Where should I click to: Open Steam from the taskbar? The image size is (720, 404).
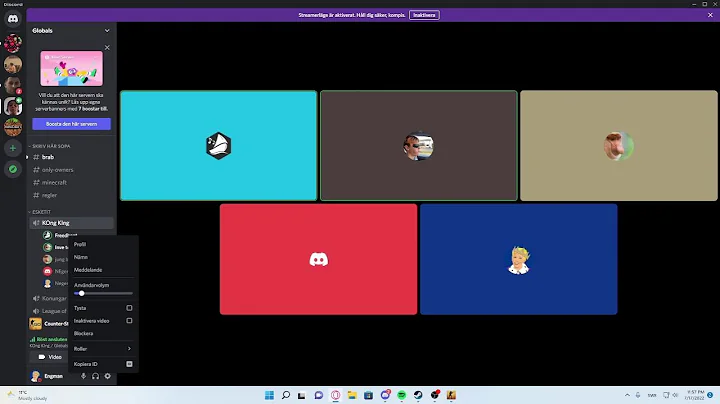click(418, 395)
